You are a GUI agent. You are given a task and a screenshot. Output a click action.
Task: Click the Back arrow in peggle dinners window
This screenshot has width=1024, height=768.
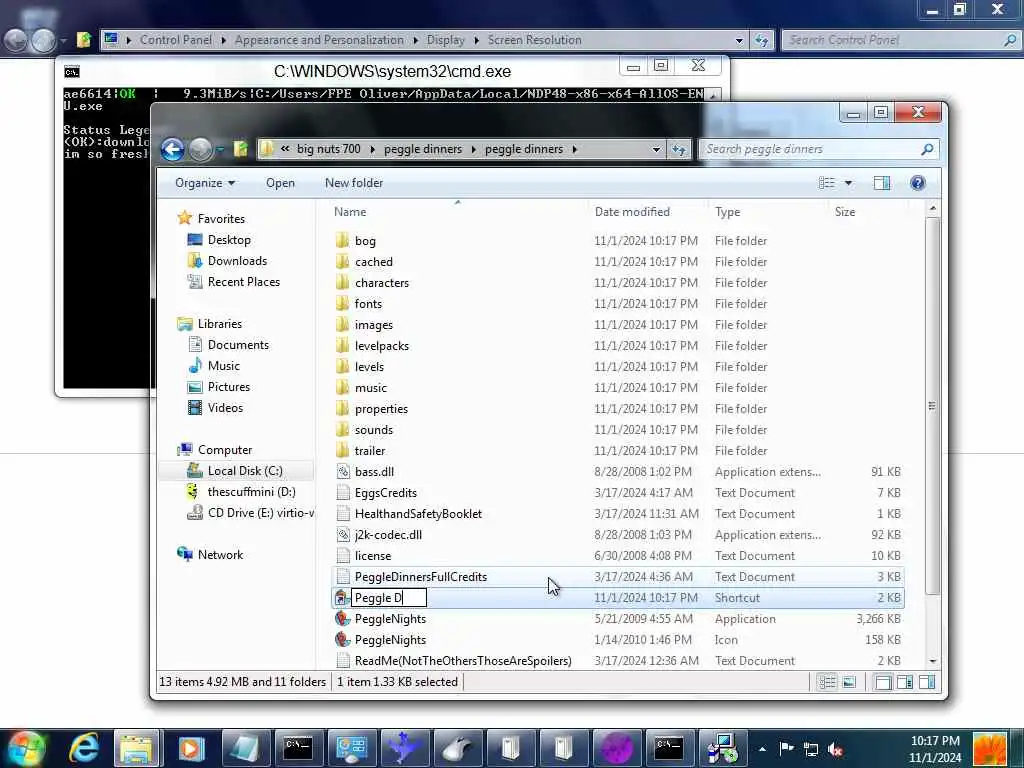click(172, 150)
